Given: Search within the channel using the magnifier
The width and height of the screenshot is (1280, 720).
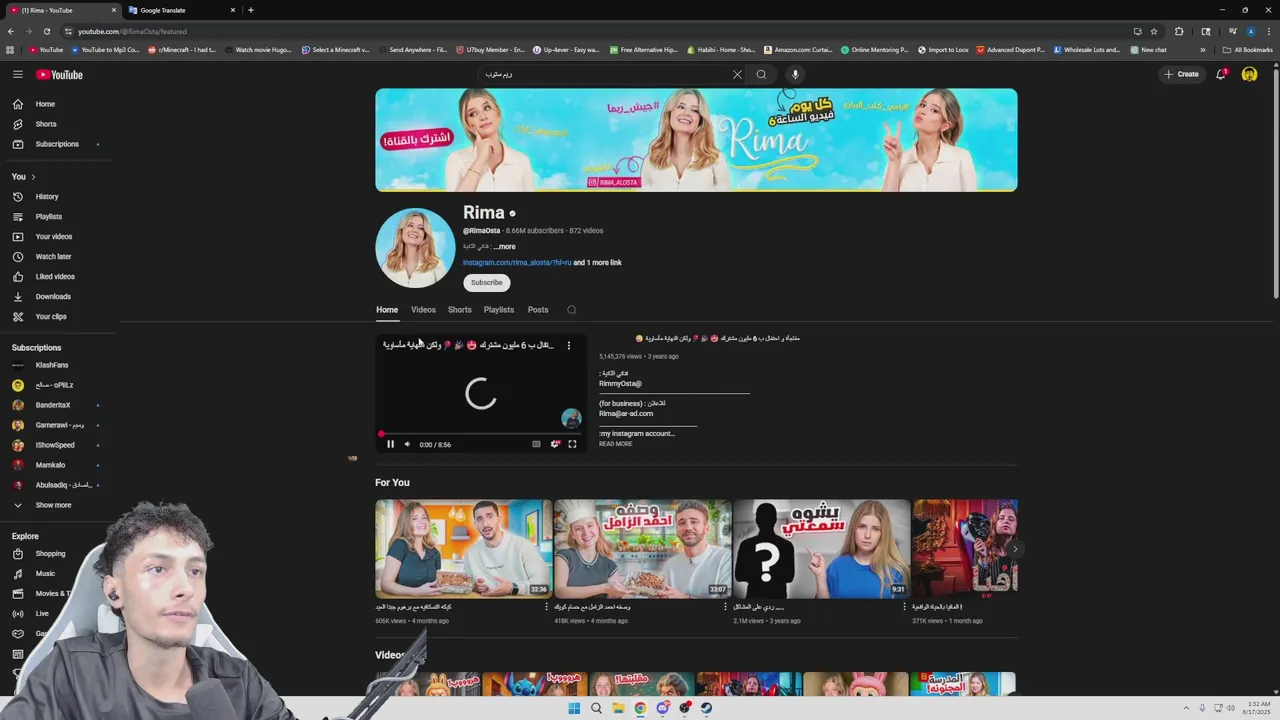Looking at the screenshot, I should pyautogui.click(x=572, y=310).
